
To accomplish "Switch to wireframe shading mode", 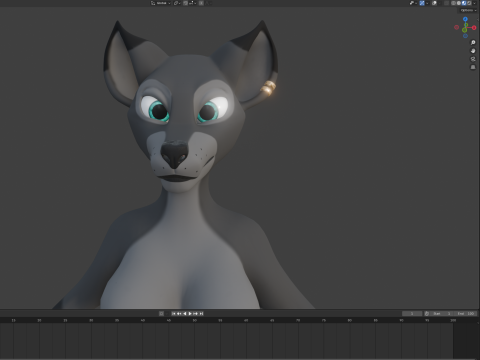I will pos(453,3).
